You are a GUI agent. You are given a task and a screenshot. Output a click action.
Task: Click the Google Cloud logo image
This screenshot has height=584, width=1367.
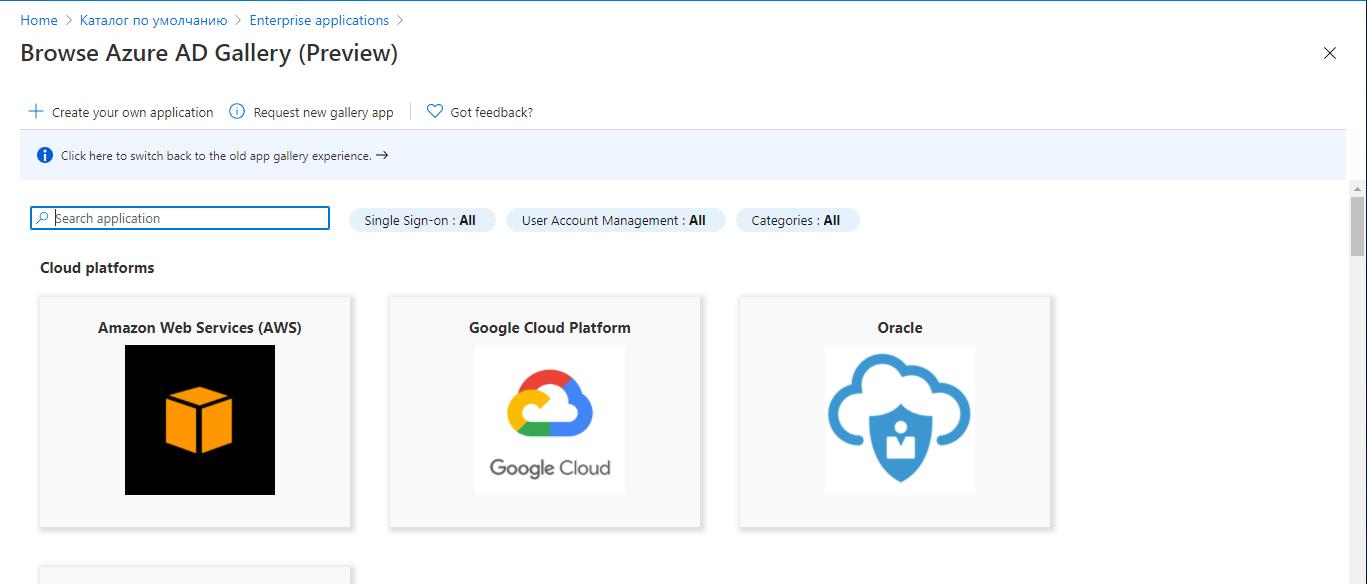(549, 420)
